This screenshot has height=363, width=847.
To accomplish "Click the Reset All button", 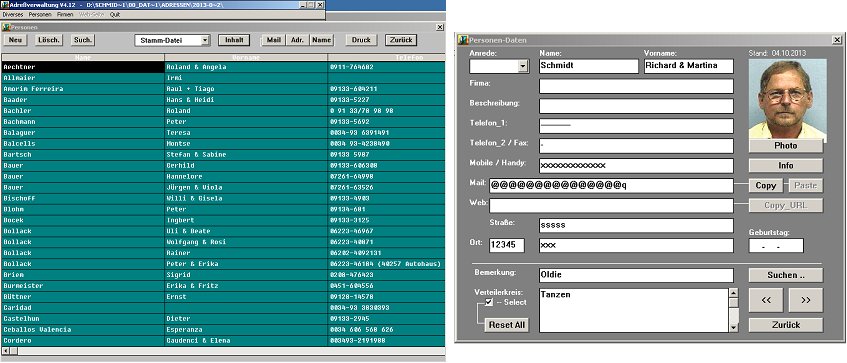I will click(507, 325).
